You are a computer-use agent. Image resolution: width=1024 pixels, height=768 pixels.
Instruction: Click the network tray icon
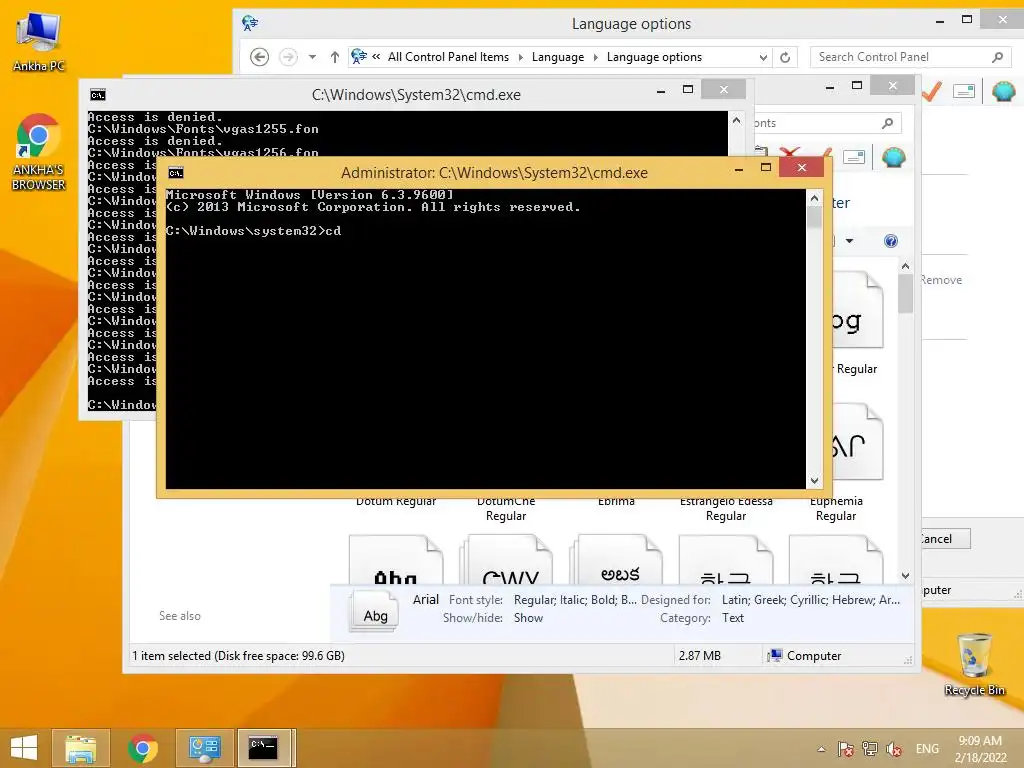(x=869, y=749)
